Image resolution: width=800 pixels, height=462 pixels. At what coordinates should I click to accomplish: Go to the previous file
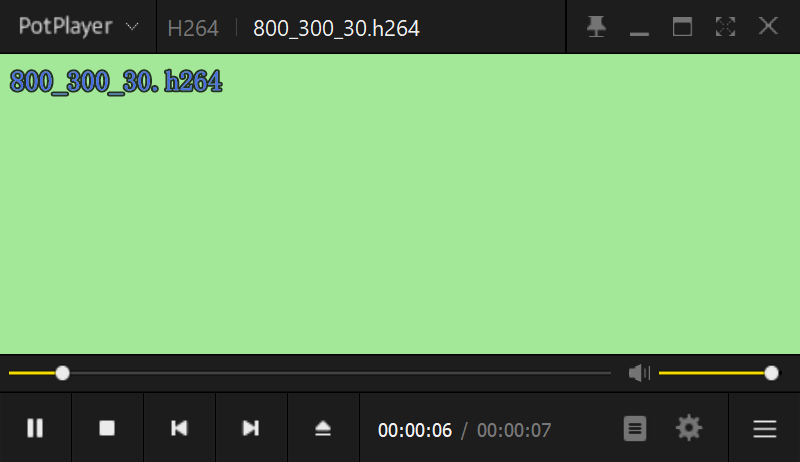[x=179, y=428]
